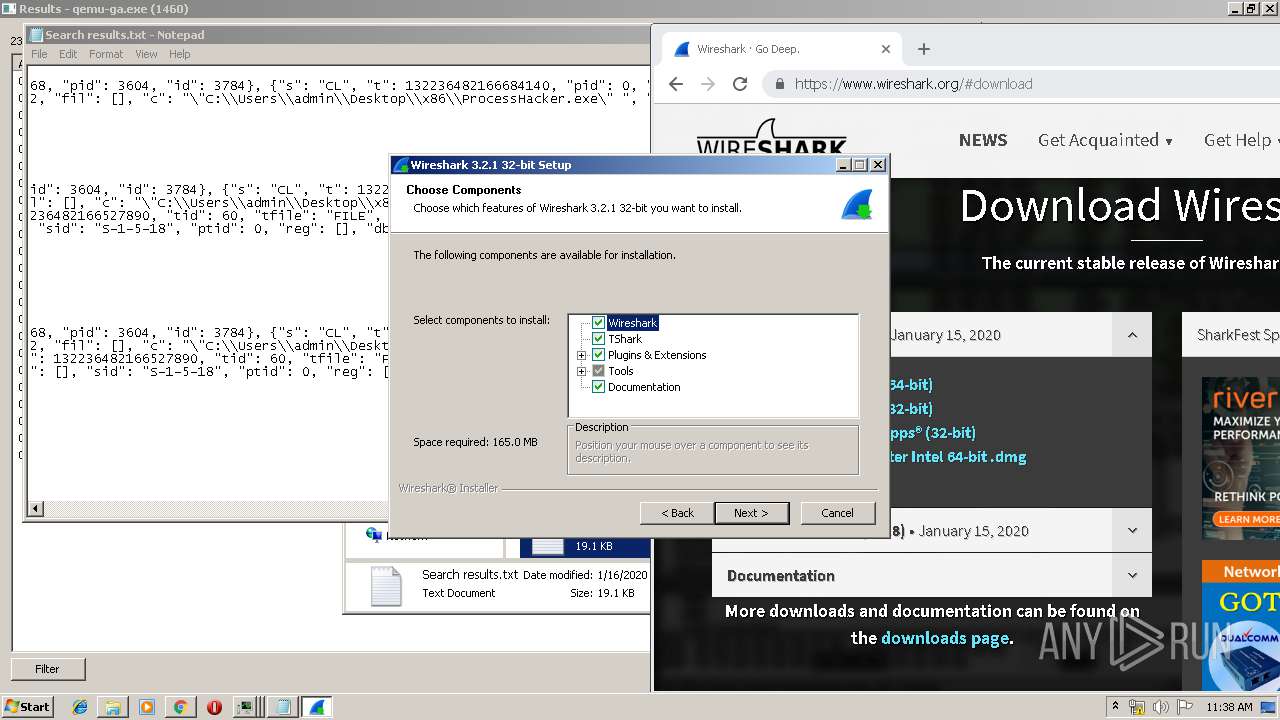Click inside the Notepad text area

coord(338,285)
